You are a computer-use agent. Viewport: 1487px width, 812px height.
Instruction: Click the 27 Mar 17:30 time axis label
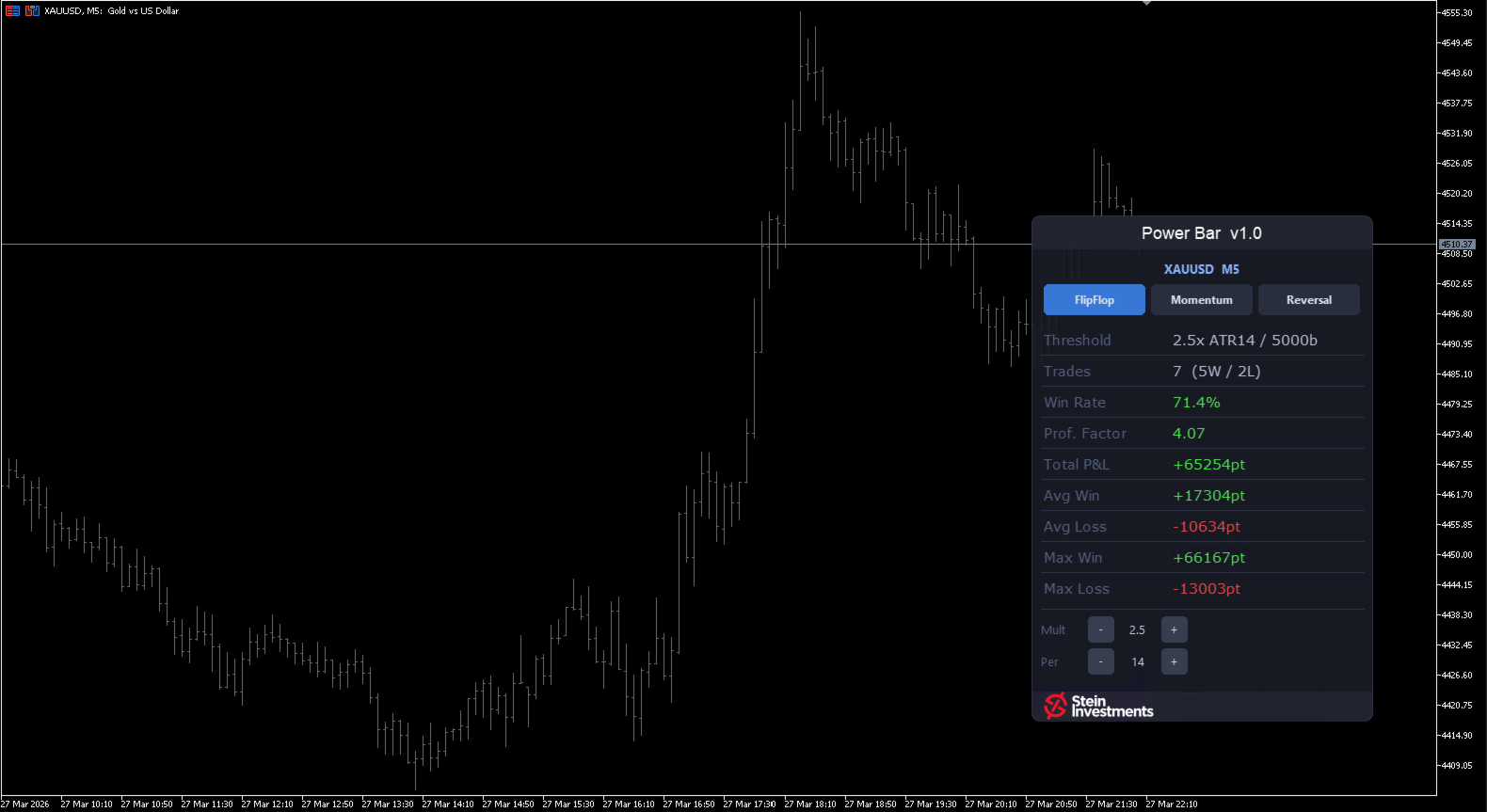749,804
